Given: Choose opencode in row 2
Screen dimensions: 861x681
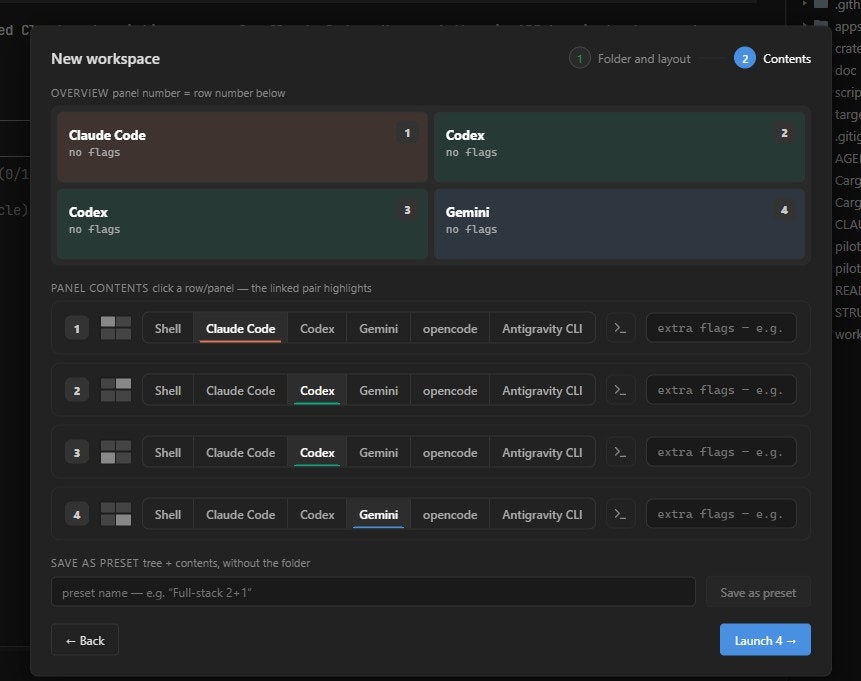Looking at the screenshot, I should pos(450,390).
